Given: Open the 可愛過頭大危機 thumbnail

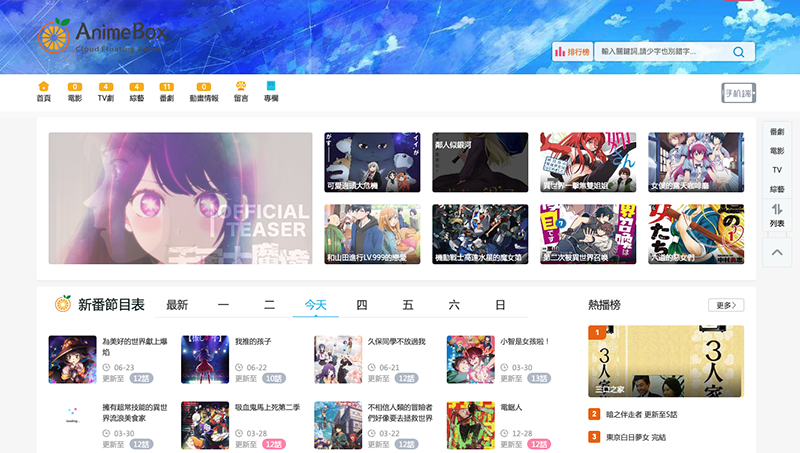Looking at the screenshot, I should 372,162.
